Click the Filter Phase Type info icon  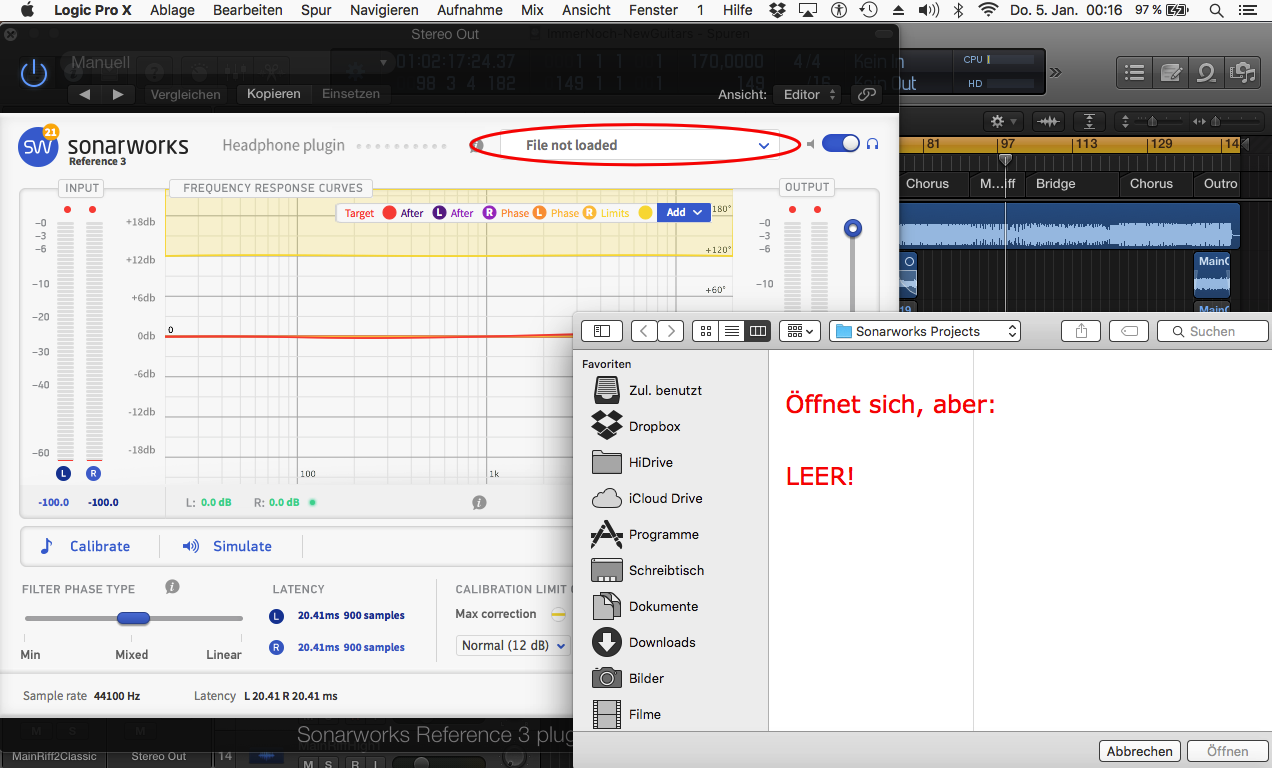pyautogui.click(x=172, y=587)
